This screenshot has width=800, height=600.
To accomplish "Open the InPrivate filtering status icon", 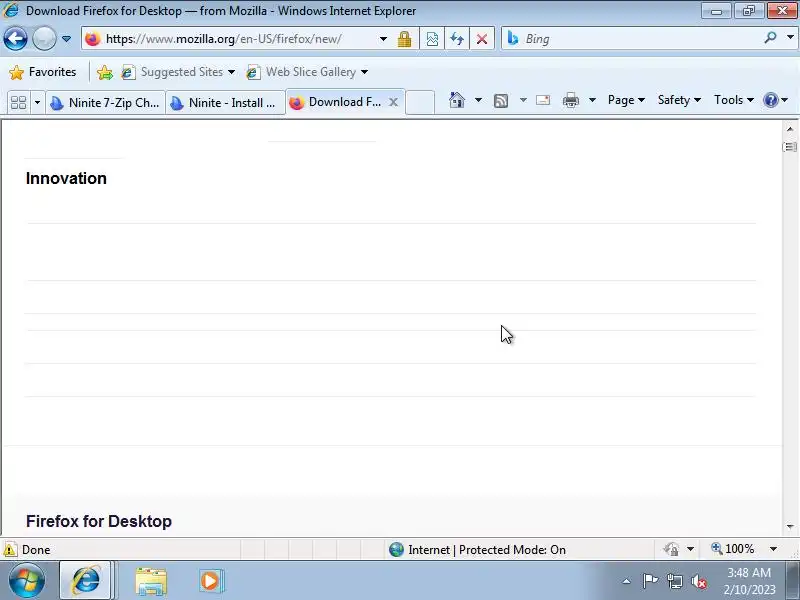I will pos(671,549).
